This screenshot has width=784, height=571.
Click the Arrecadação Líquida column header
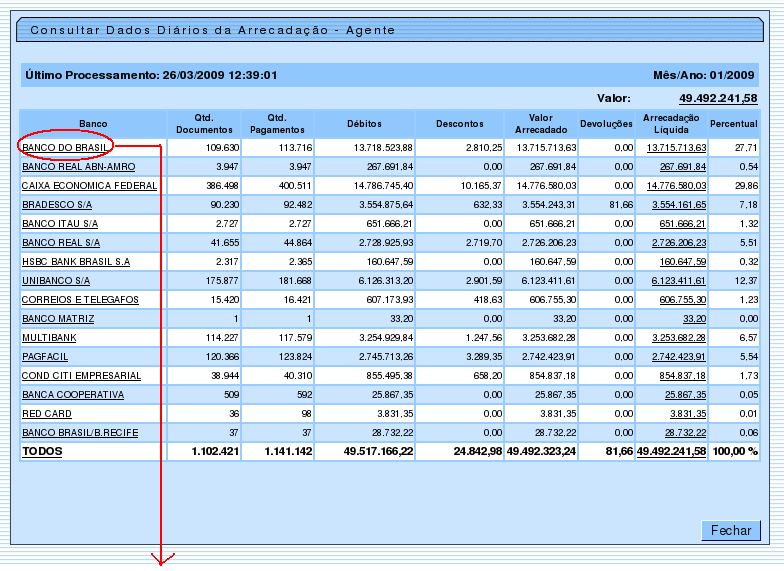[670, 124]
